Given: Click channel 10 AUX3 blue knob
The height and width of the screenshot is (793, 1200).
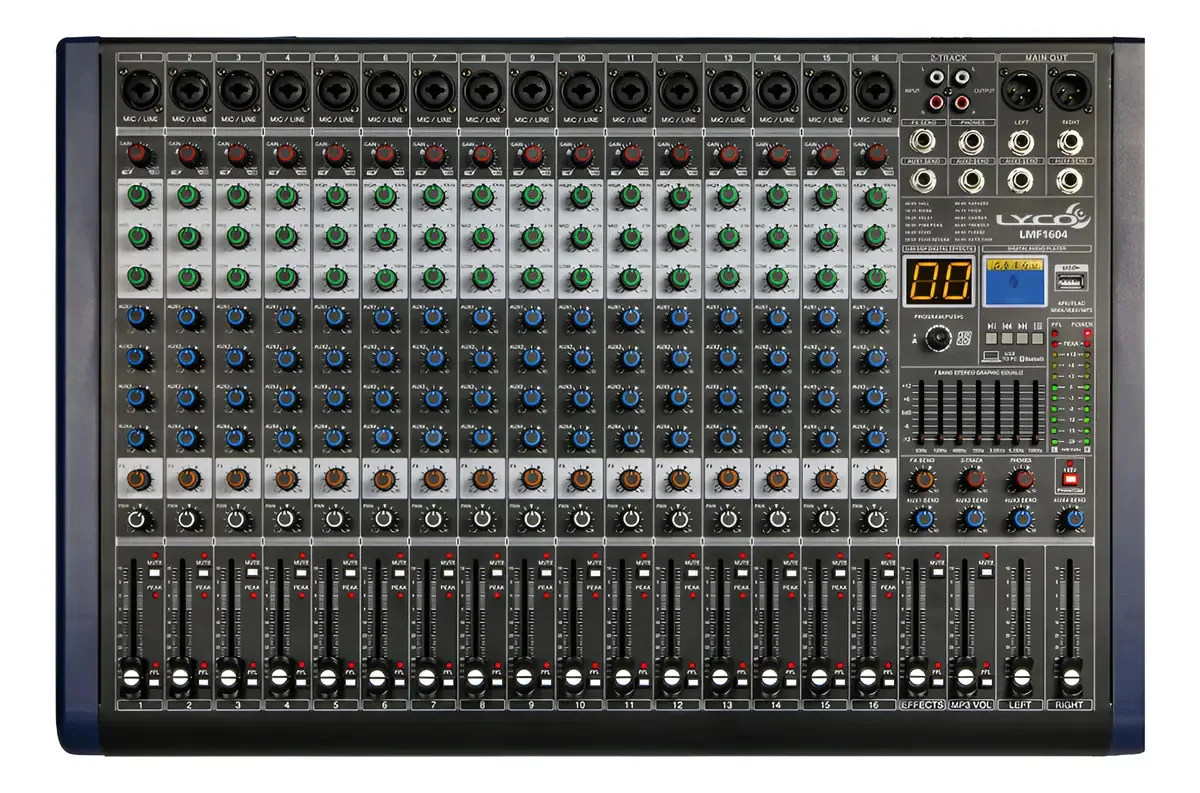Looking at the screenshot, I should 580,397.
